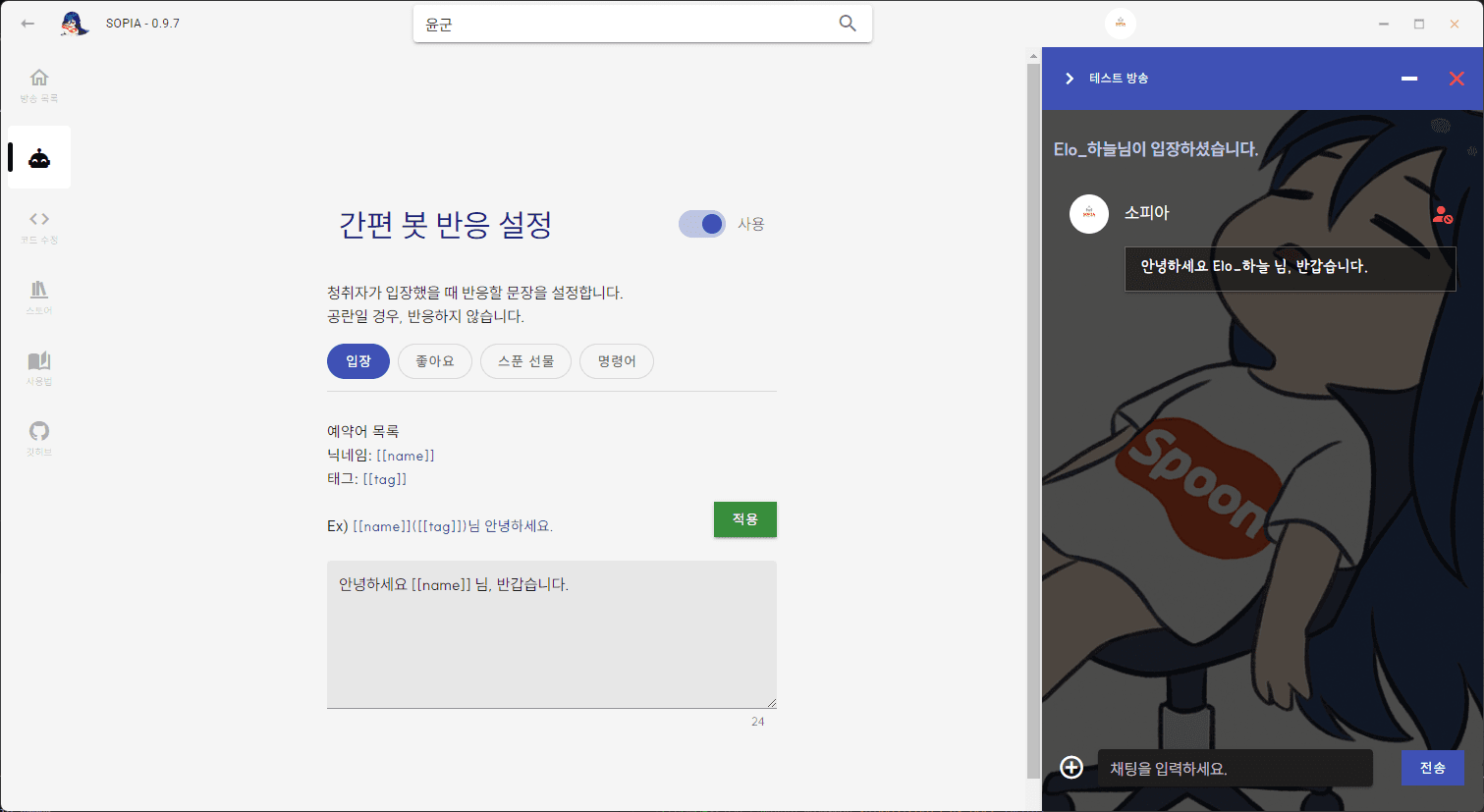Click the block user icon beside 소피아
The height and width of the screenshot is (812, 1484).
pyautogui.click(x=1442, y=214)
